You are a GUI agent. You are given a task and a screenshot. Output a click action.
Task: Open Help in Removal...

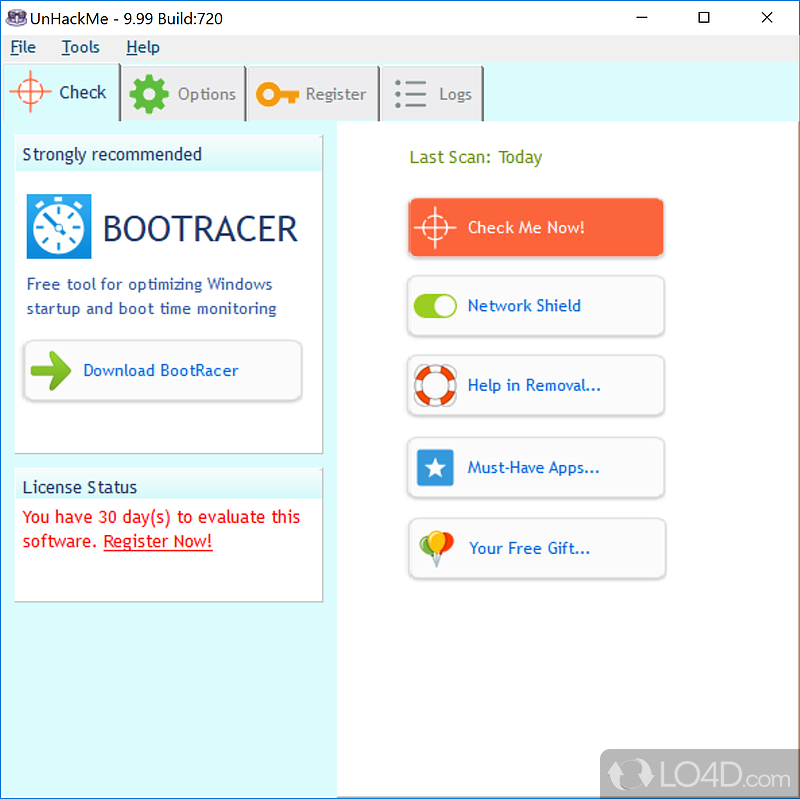536,385
